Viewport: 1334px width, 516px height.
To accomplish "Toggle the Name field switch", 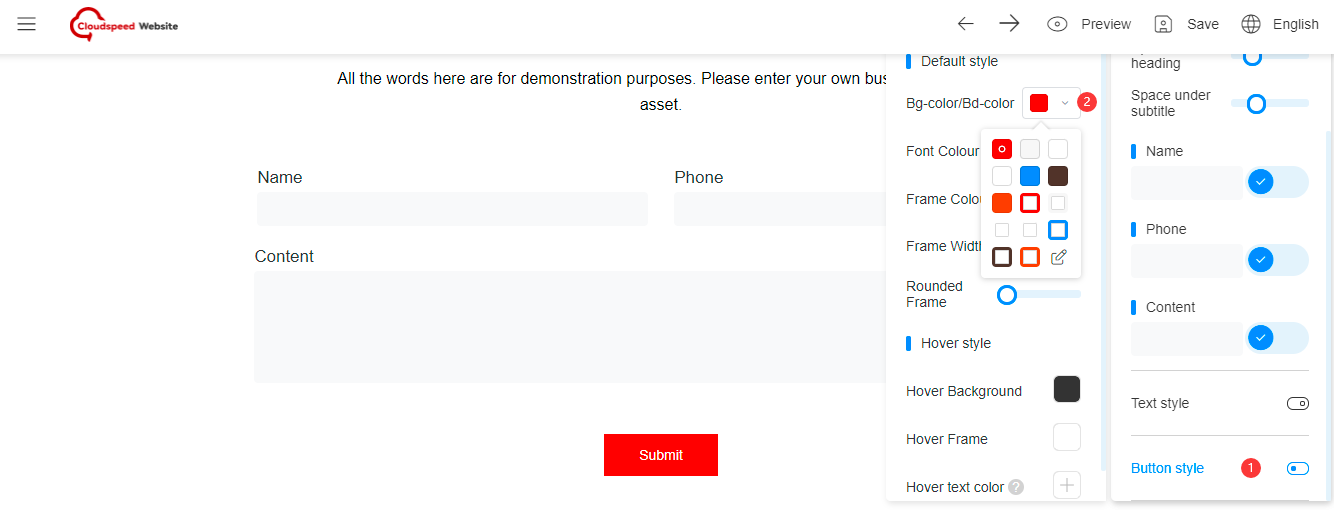I will click(x=1277, y=182).
